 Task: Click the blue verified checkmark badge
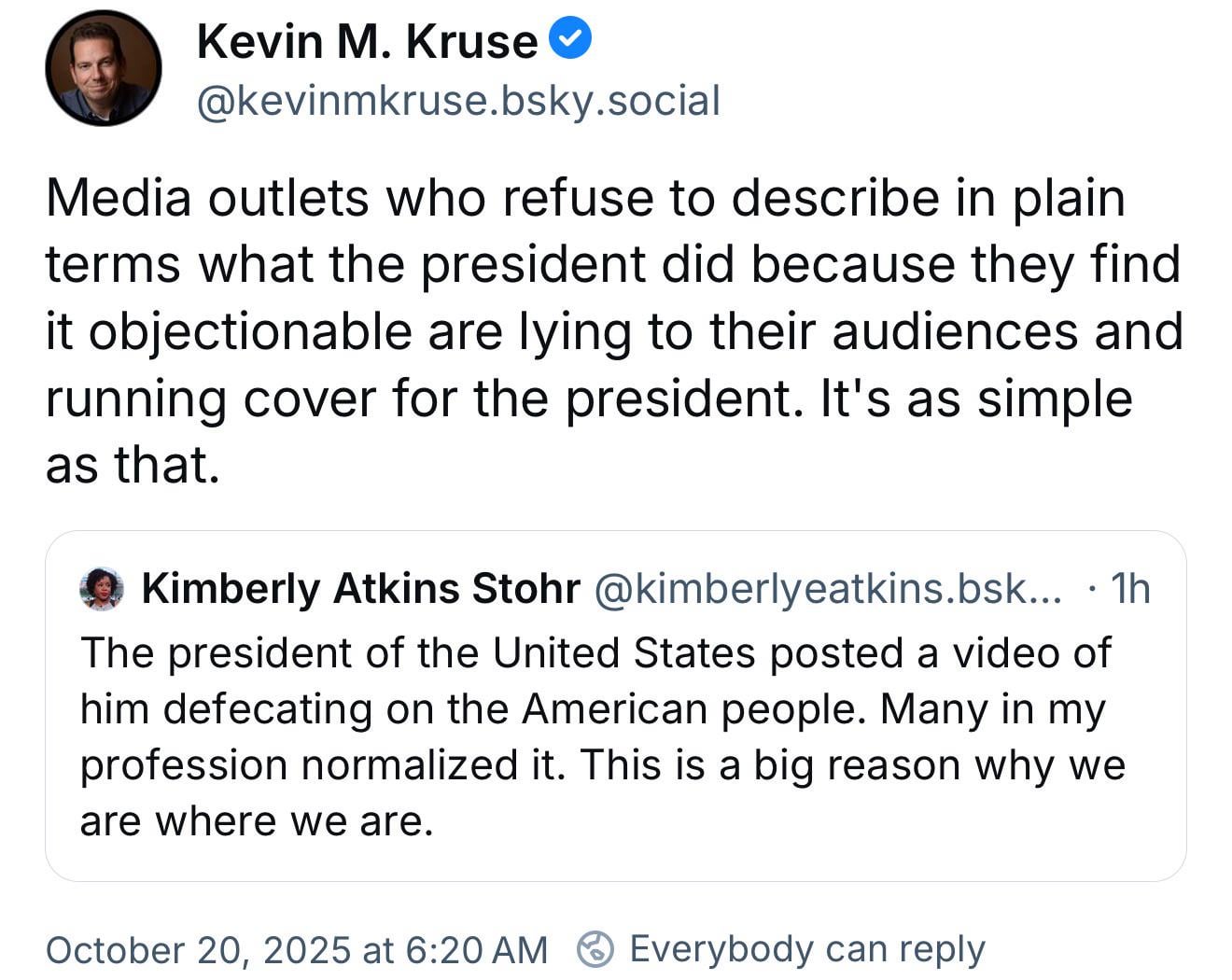[569, 39]
